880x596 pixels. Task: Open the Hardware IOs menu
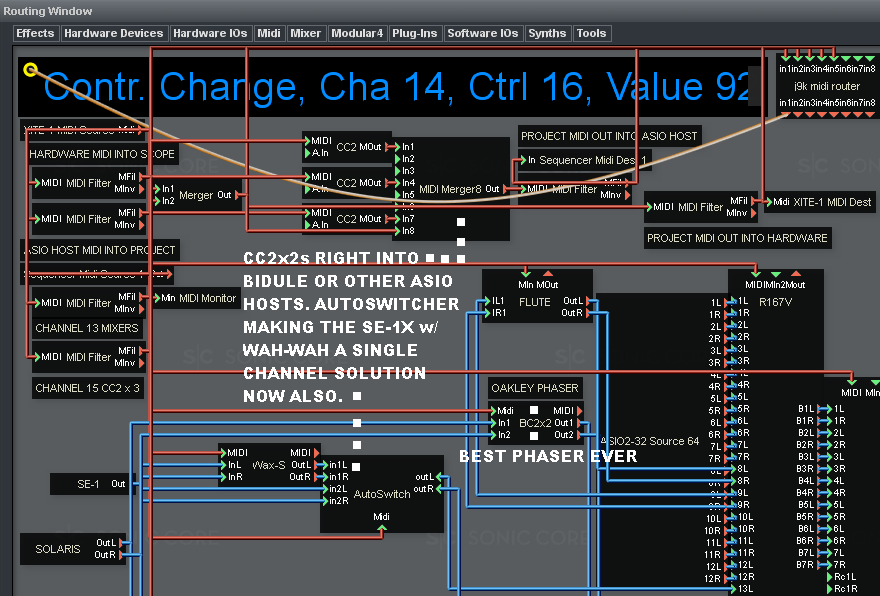coord(210,33)
